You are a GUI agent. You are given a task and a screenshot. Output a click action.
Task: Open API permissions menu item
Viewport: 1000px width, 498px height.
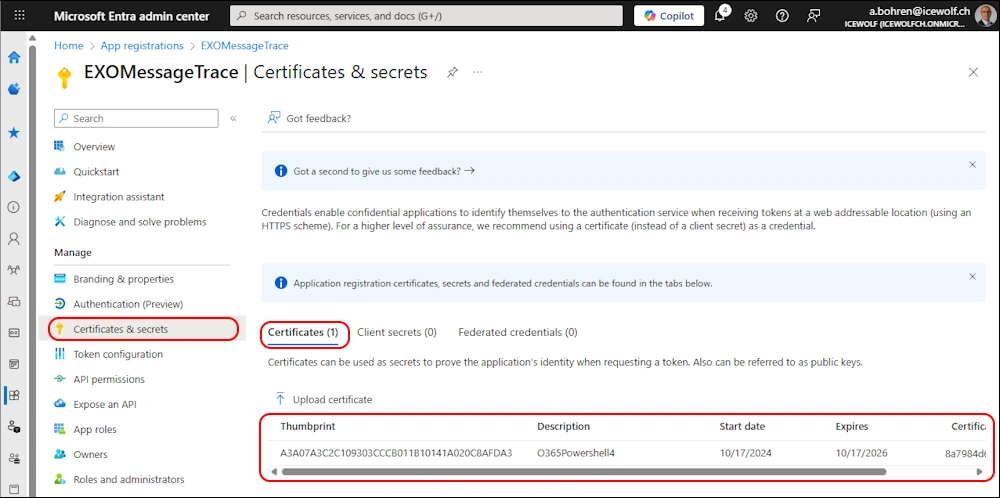(x=109, y=379)
